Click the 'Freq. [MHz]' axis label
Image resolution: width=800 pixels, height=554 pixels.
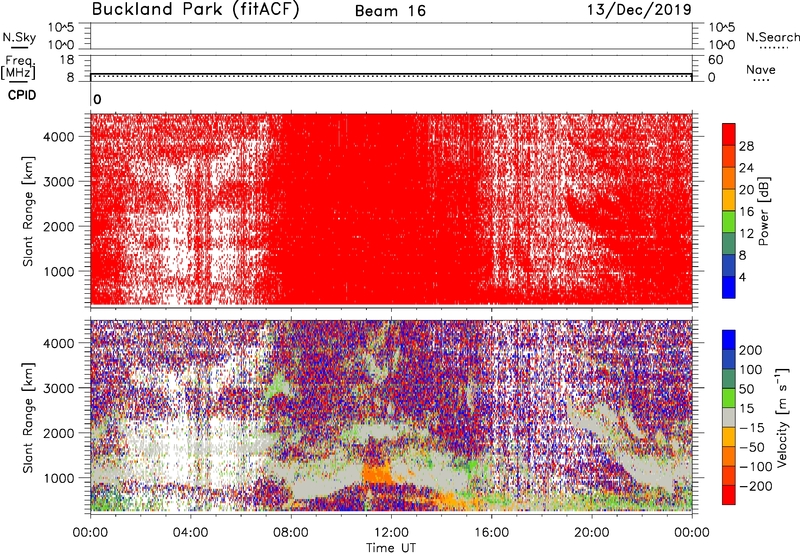(x=18, y=67)
